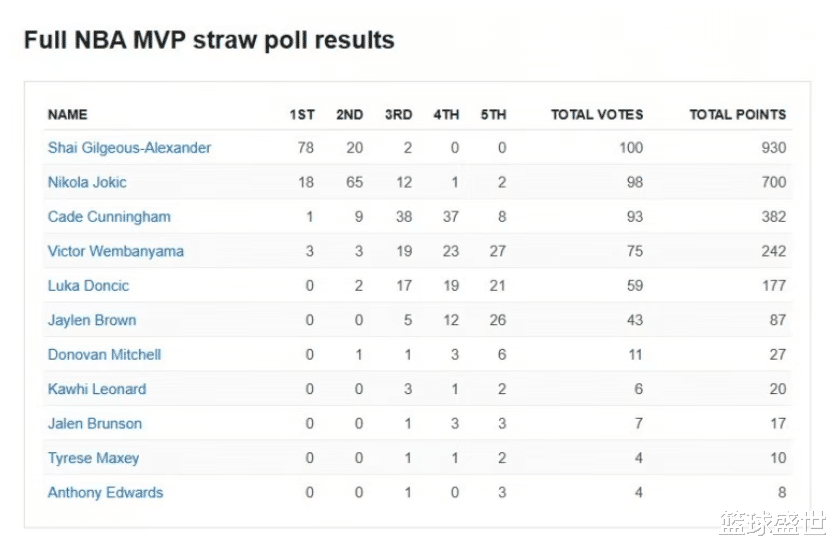
Task: Open Shai Gilgeous-Alexander player link
Action: point(129,148)
